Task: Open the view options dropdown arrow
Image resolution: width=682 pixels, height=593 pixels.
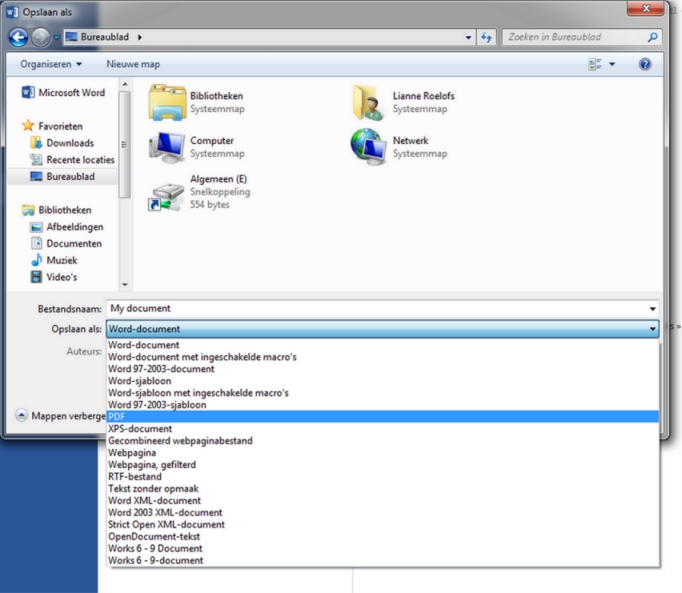Action: (x=612, y=64)
